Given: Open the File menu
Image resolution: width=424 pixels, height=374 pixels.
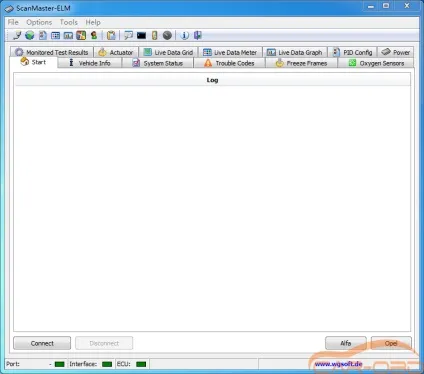Looking at the screenshot, I should coord(13,22).
